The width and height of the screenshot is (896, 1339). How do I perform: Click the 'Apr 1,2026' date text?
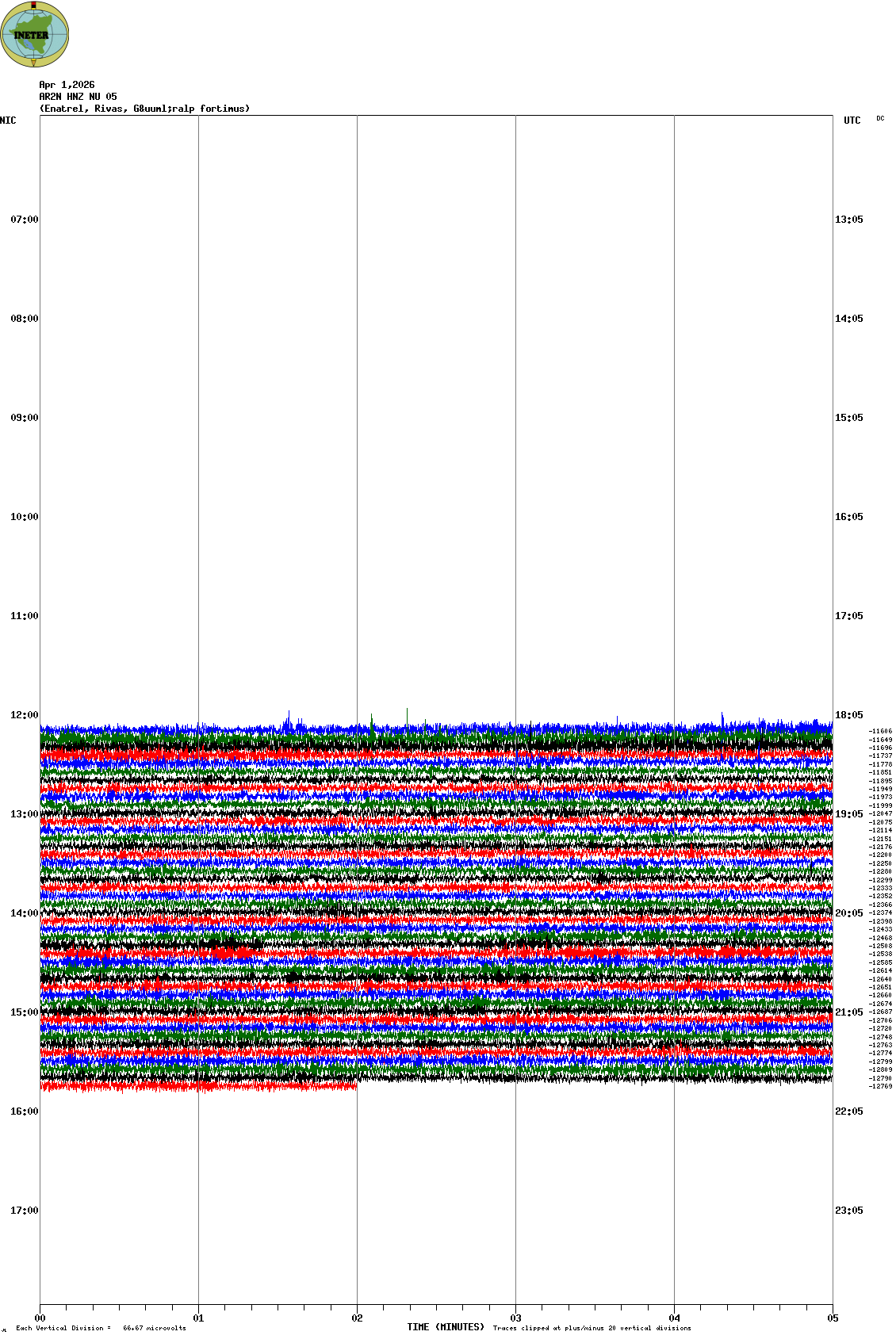[67, 85]
